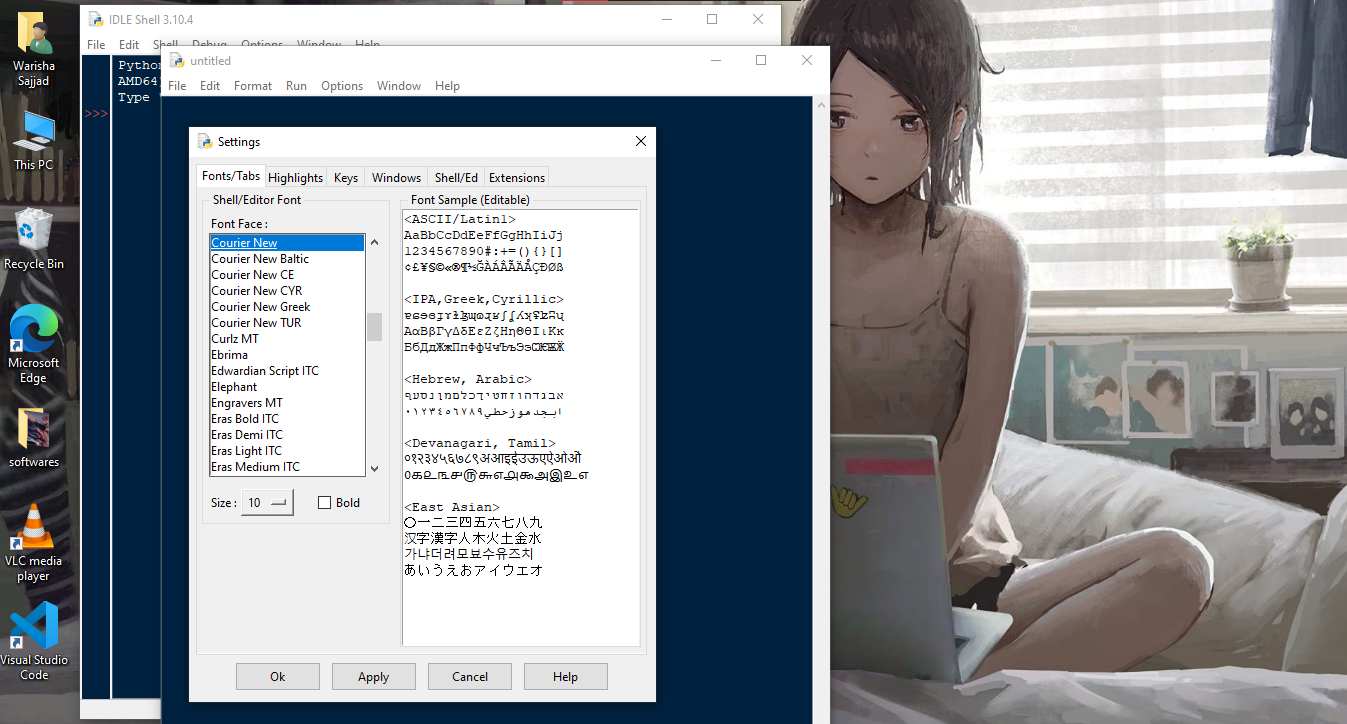1347x724 pixels.
Task: Open Help from the Settings dialog
Action: pos(566,677)
